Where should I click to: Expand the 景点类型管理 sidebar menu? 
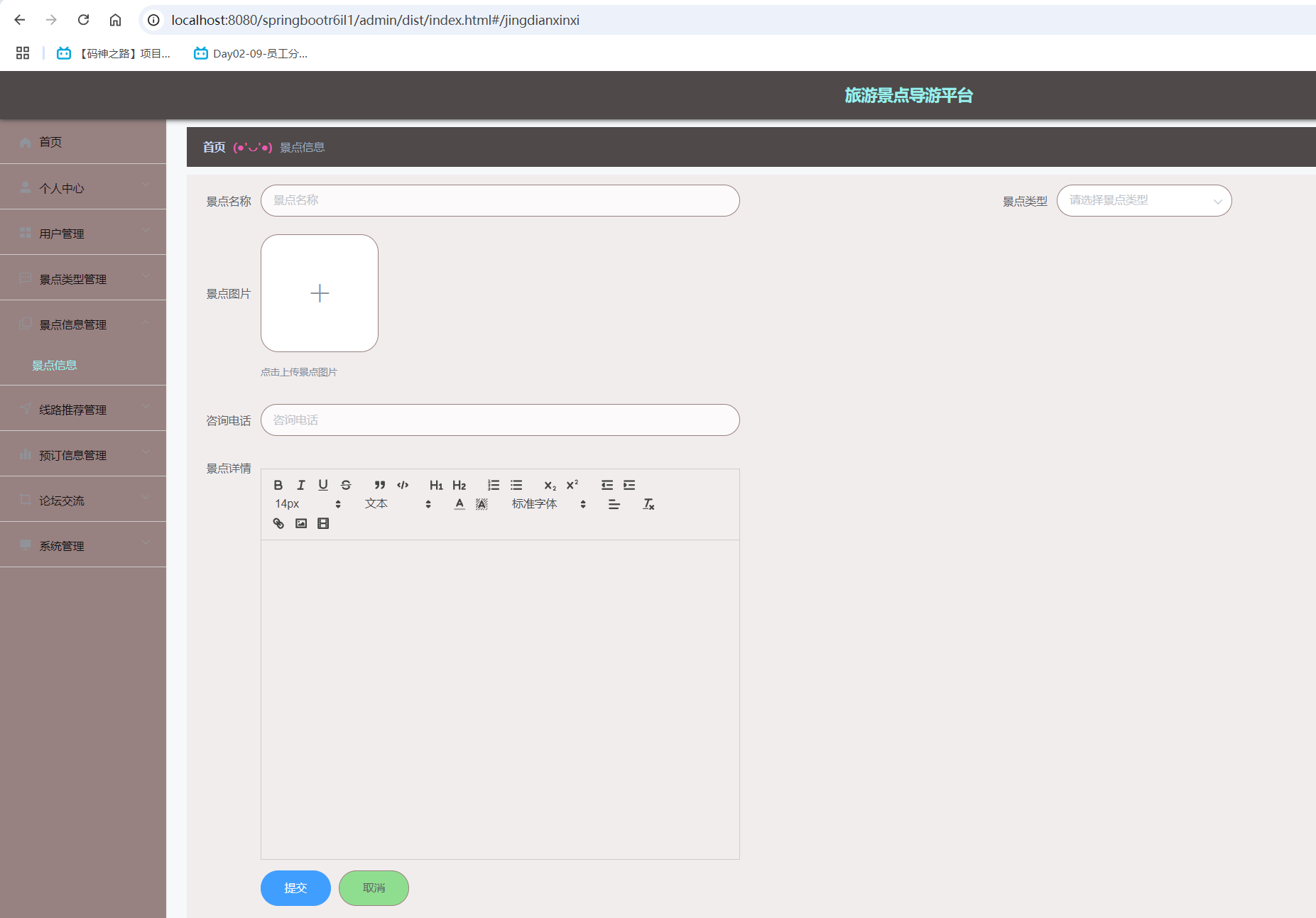[x=83, y=278]
